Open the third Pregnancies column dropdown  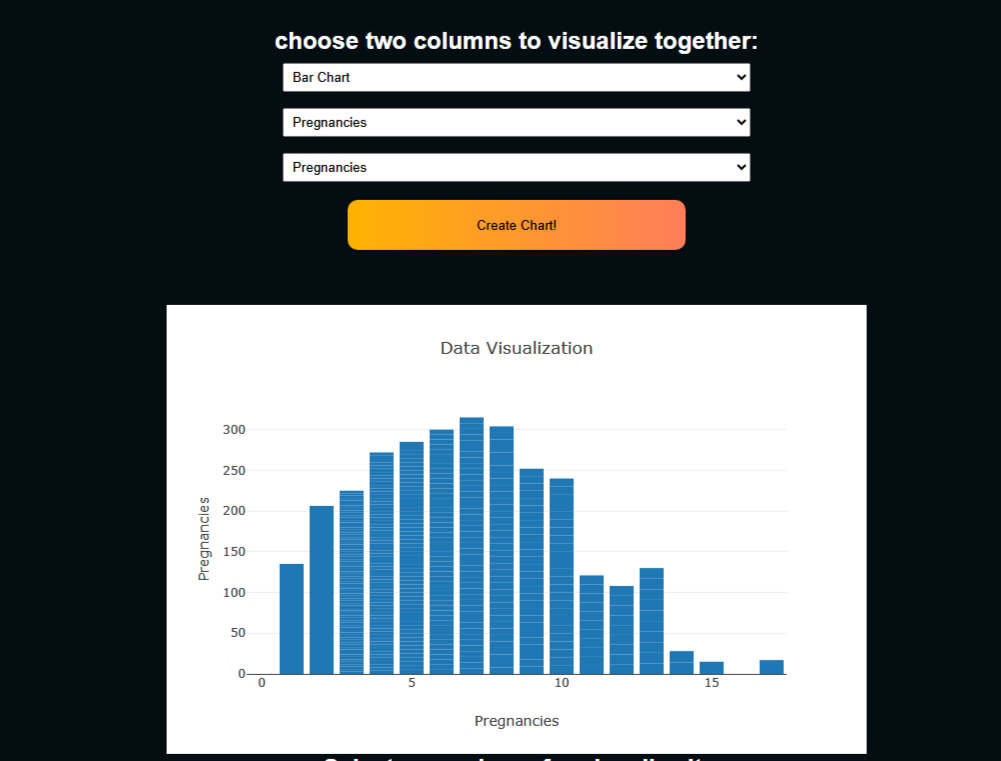tap(516, 167)
